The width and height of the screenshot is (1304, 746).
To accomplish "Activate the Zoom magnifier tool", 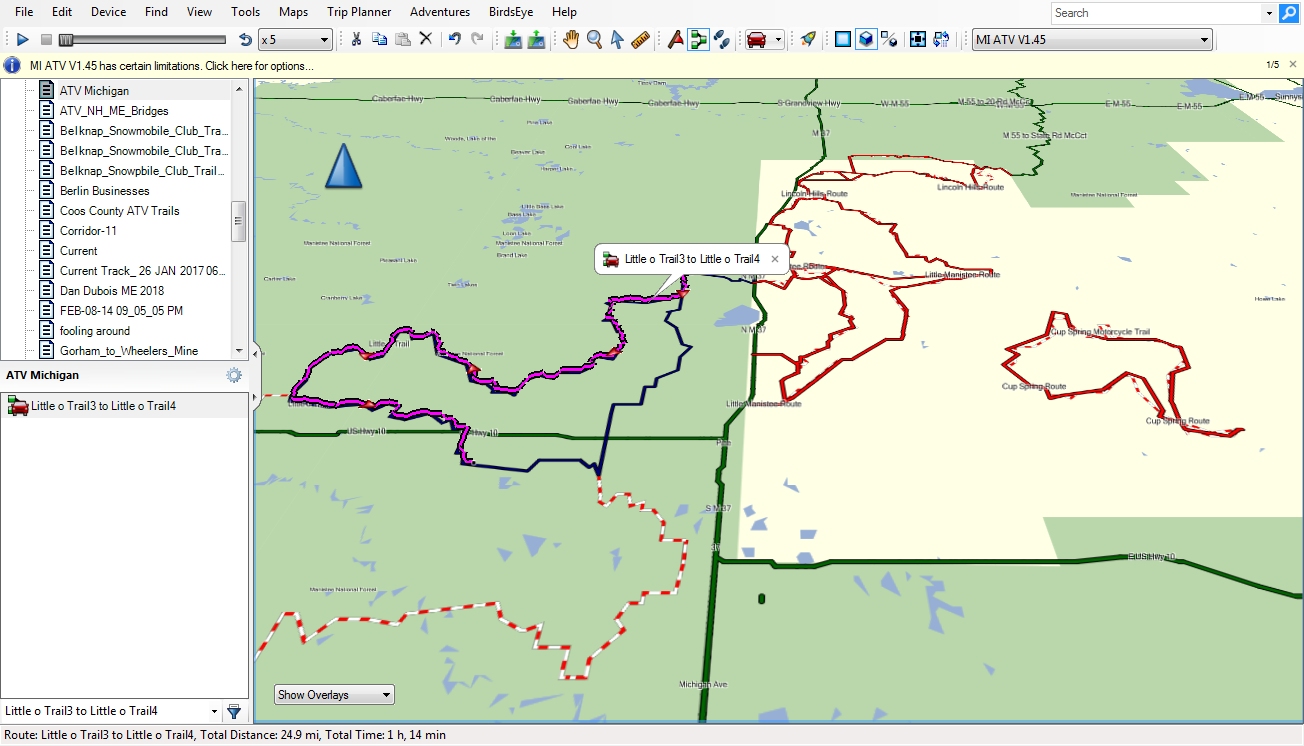I will [x=593, y=39].
